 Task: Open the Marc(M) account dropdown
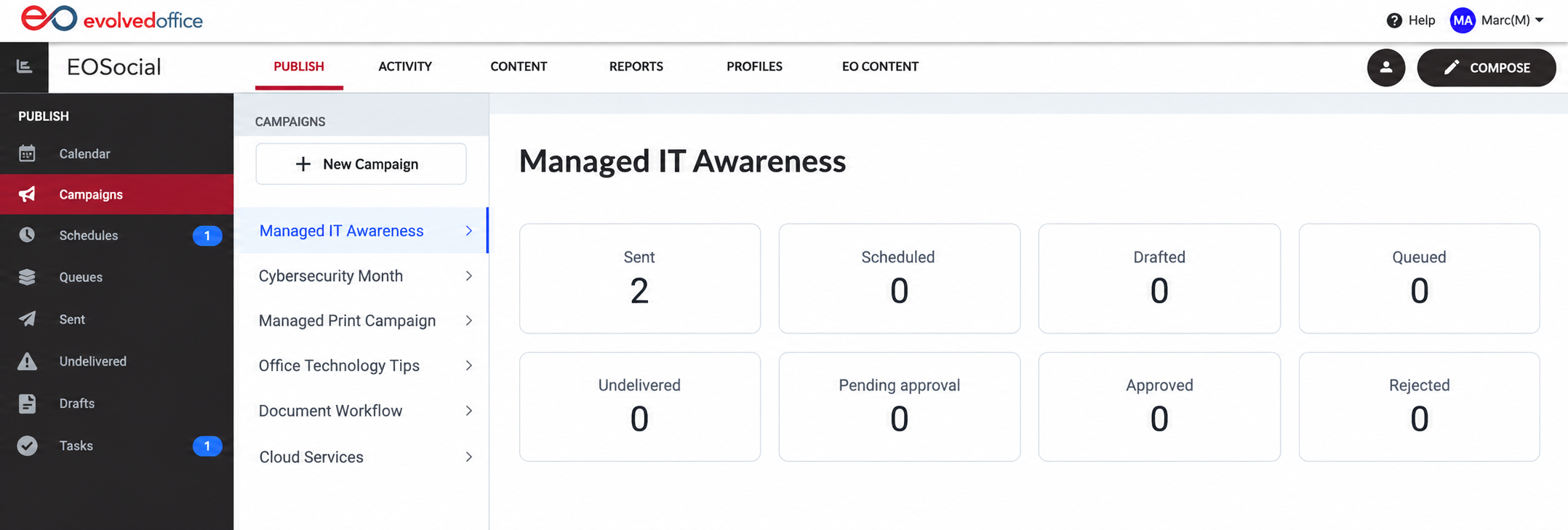1497,20
